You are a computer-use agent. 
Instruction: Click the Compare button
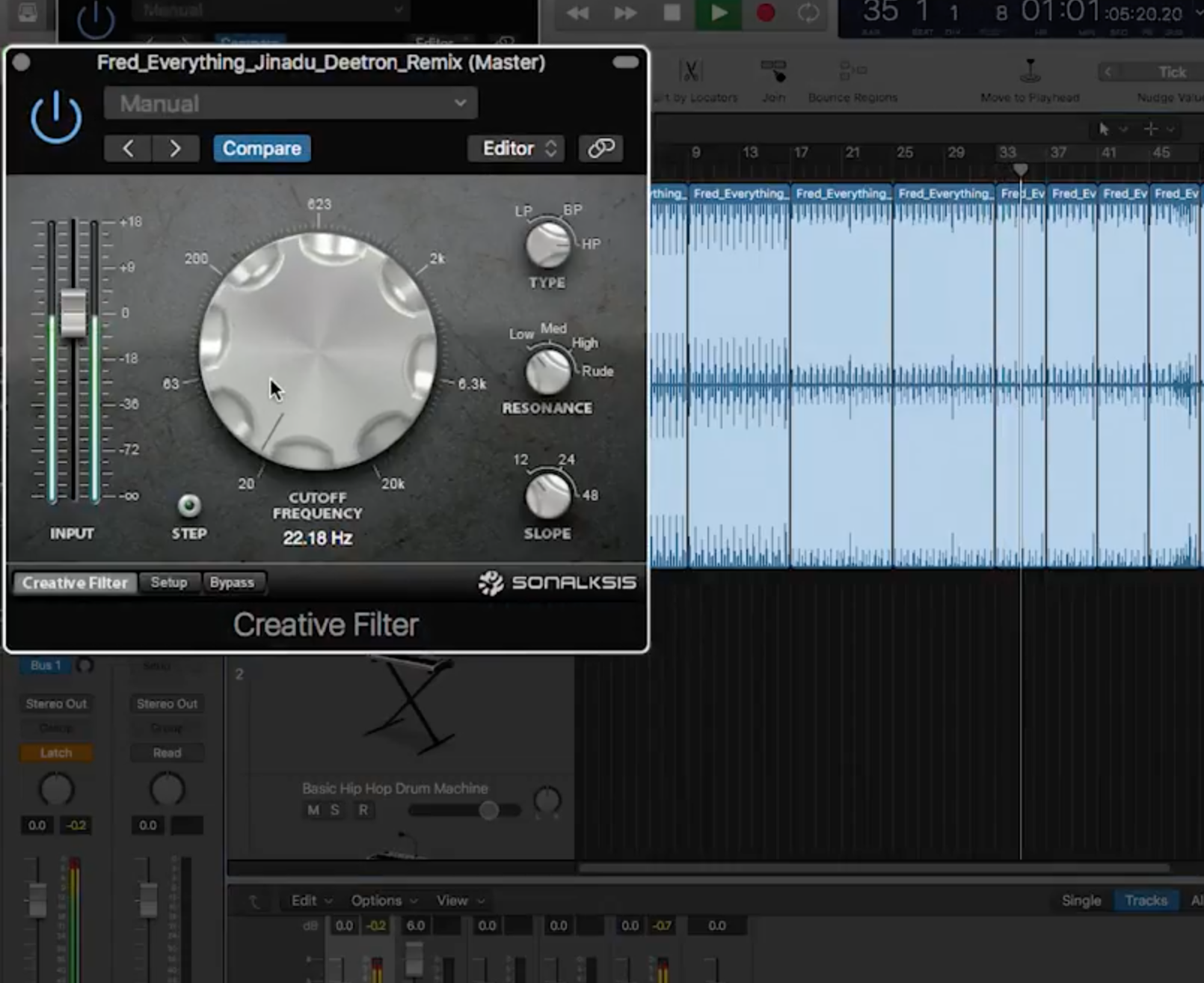262,148
